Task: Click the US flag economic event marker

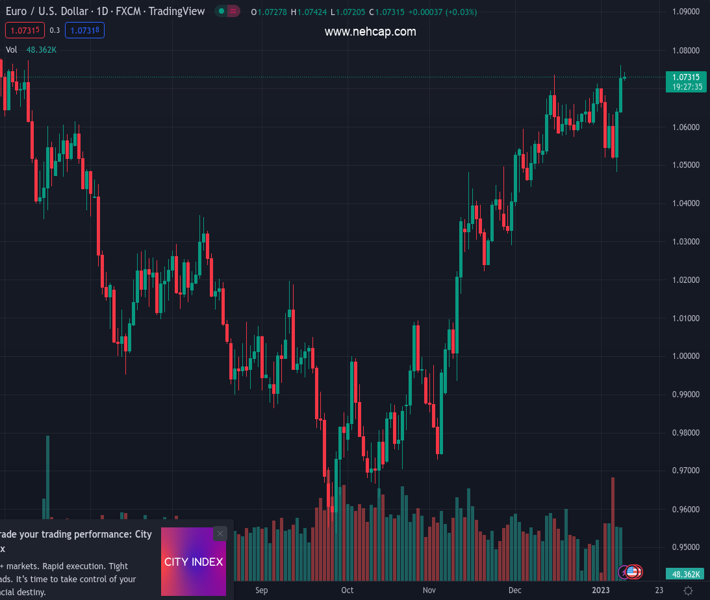Action: 633,572
